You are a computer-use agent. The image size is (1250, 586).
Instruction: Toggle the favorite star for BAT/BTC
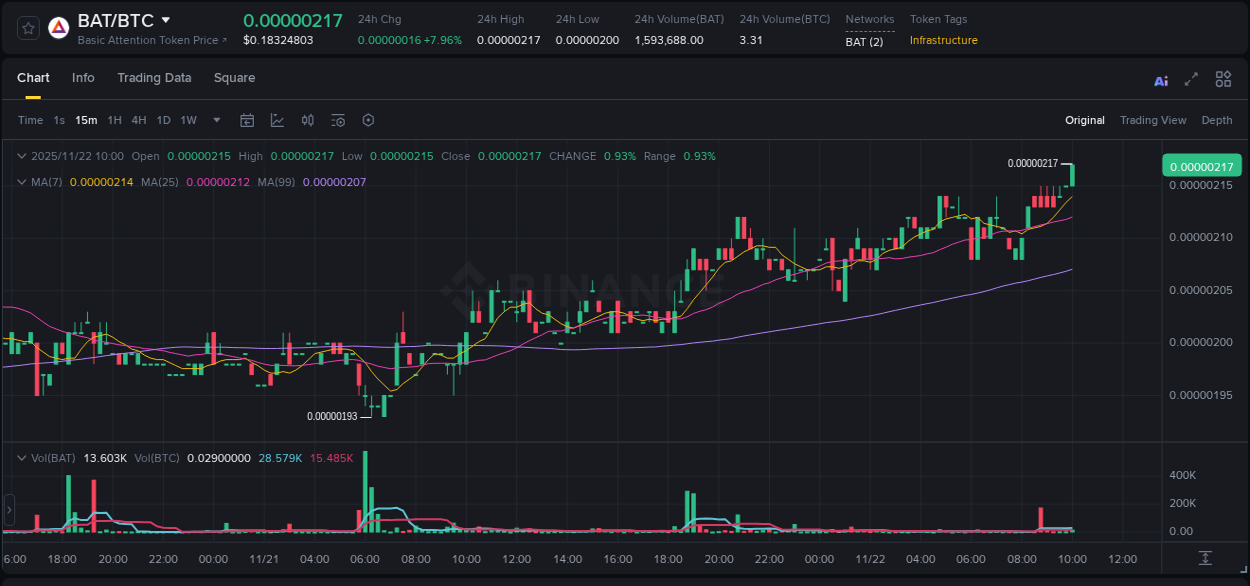(27, 27)
